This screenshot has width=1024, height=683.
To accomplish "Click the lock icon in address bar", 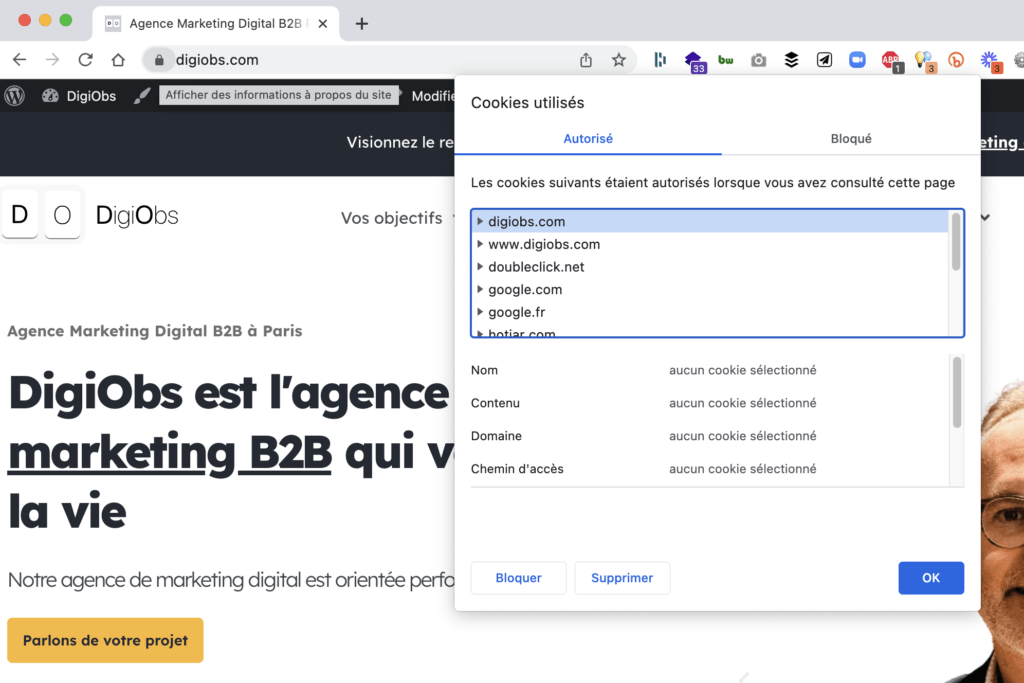I will (x=159, y=60).
